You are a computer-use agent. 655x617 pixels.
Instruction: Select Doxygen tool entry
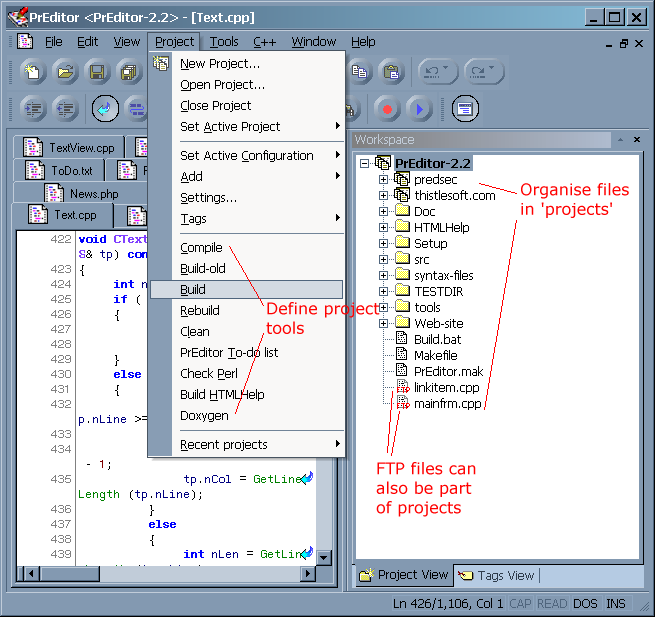246,416
